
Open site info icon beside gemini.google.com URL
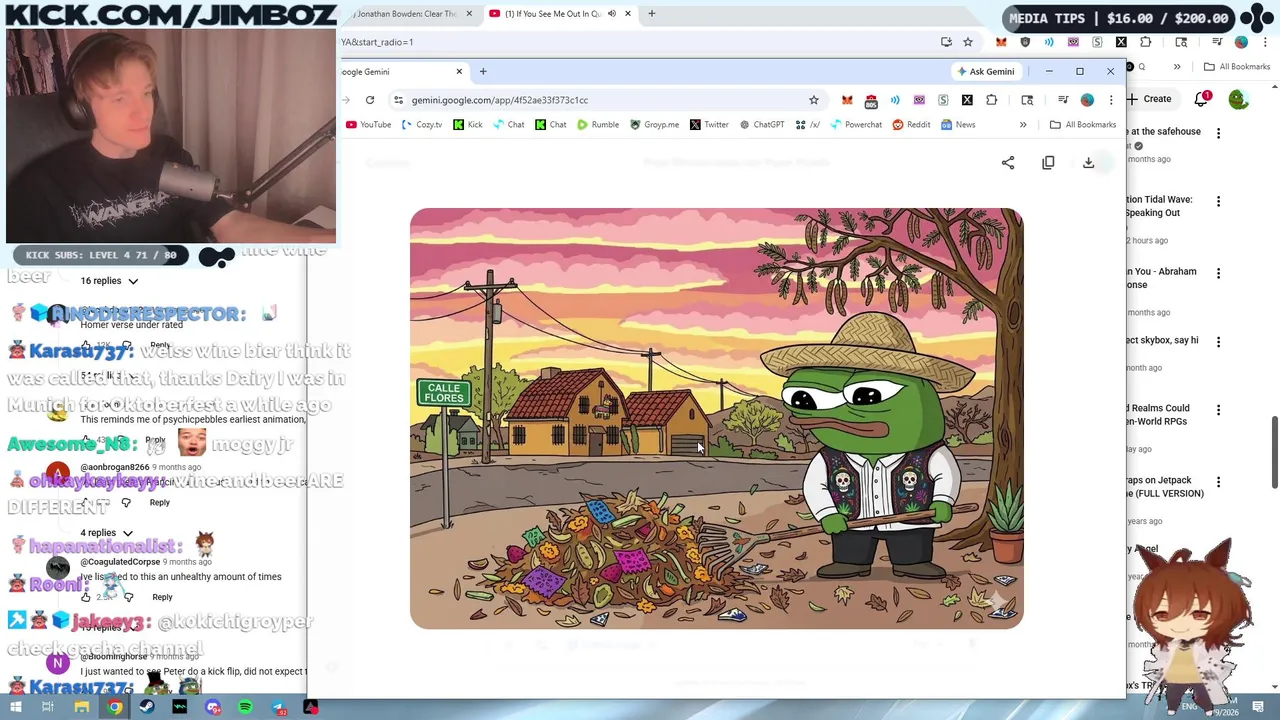tap(398, 100)
